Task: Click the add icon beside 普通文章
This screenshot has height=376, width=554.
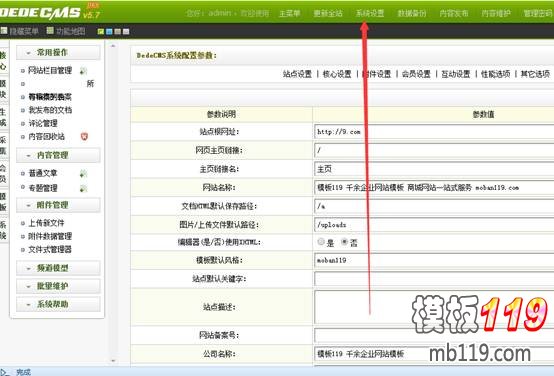Action: pos(83,174)
